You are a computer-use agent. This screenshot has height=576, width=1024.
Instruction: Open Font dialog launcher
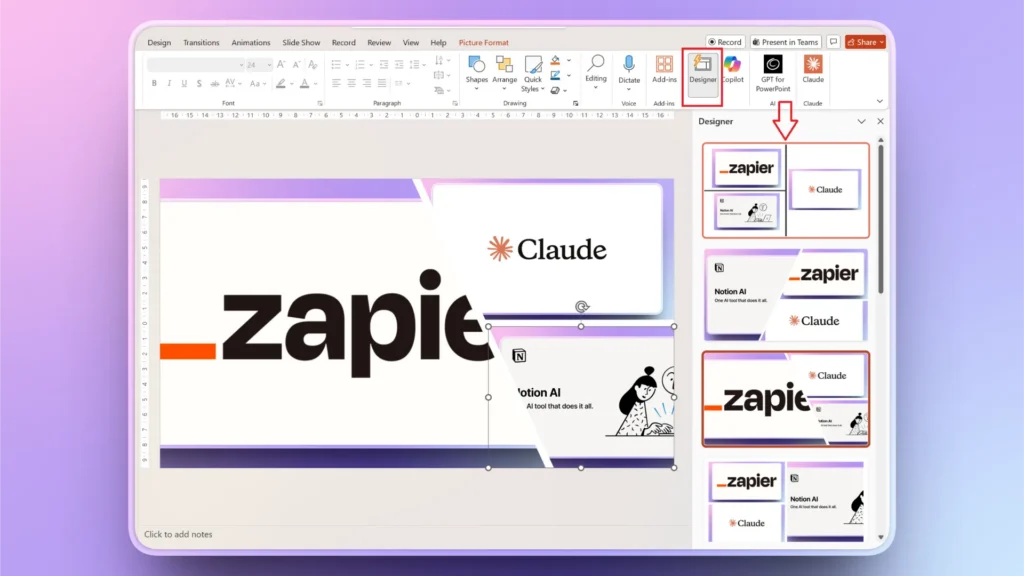(320, 103)
